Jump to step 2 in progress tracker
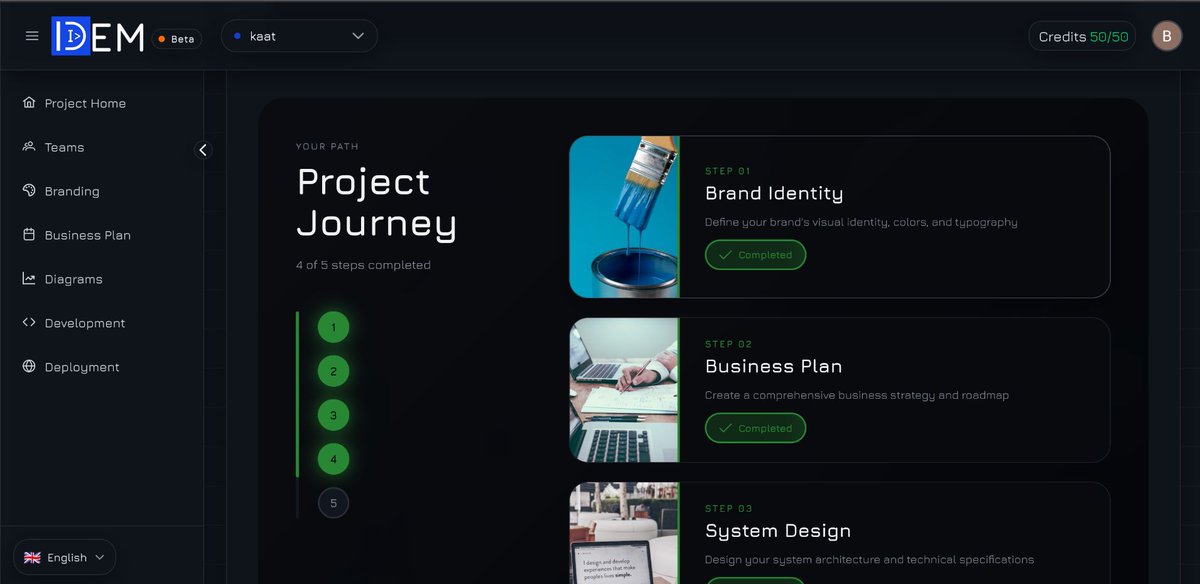1200x584 pixels. pos(333,371)
